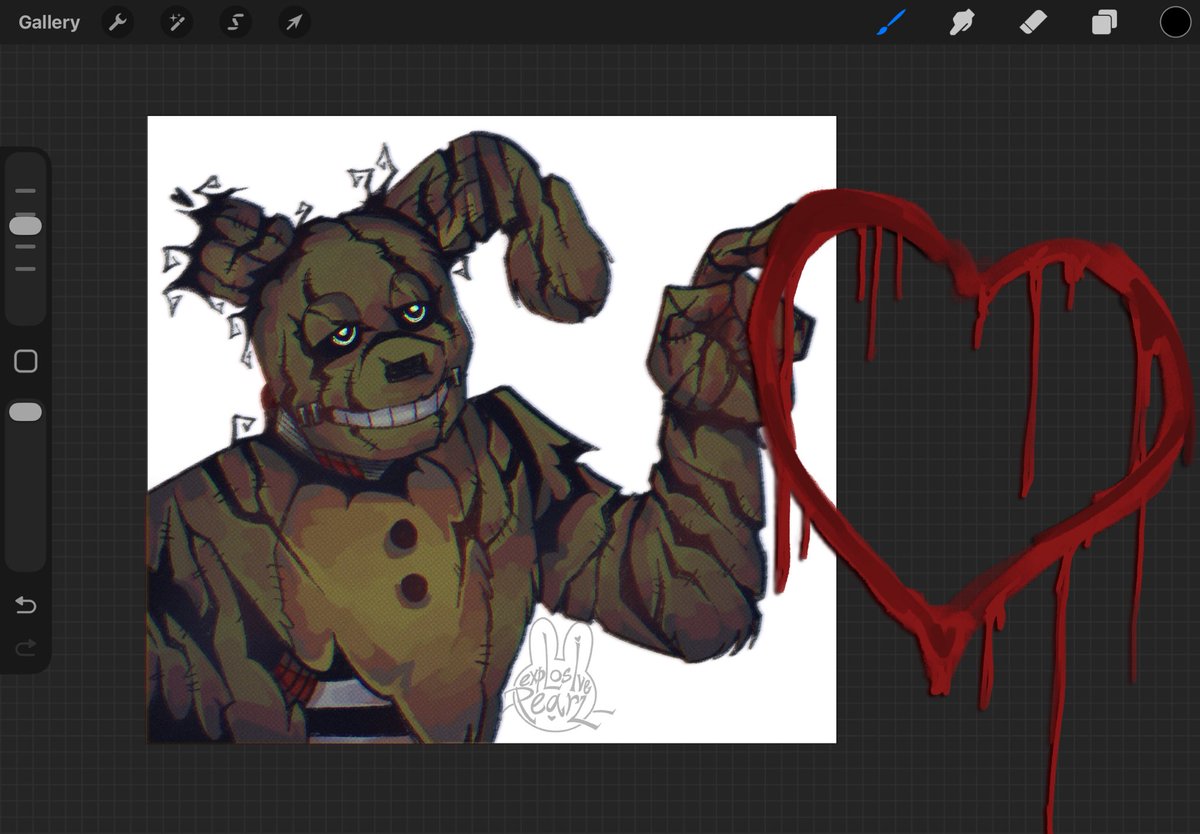
Task: Activate the Transform arrow tool
Action: click(293, 22)
